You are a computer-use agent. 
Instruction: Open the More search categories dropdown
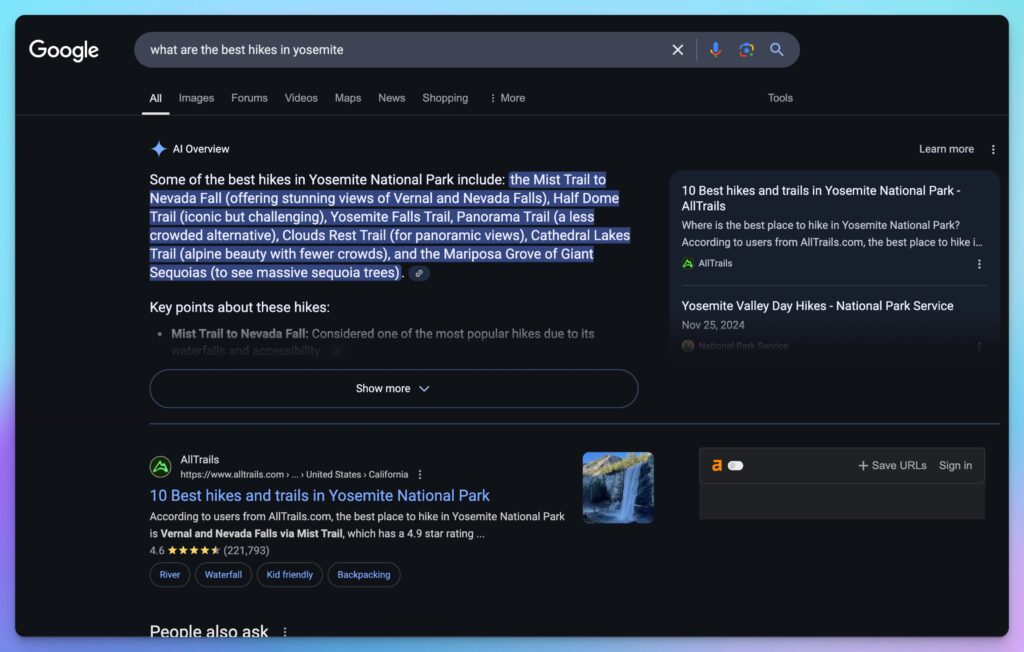505,98
